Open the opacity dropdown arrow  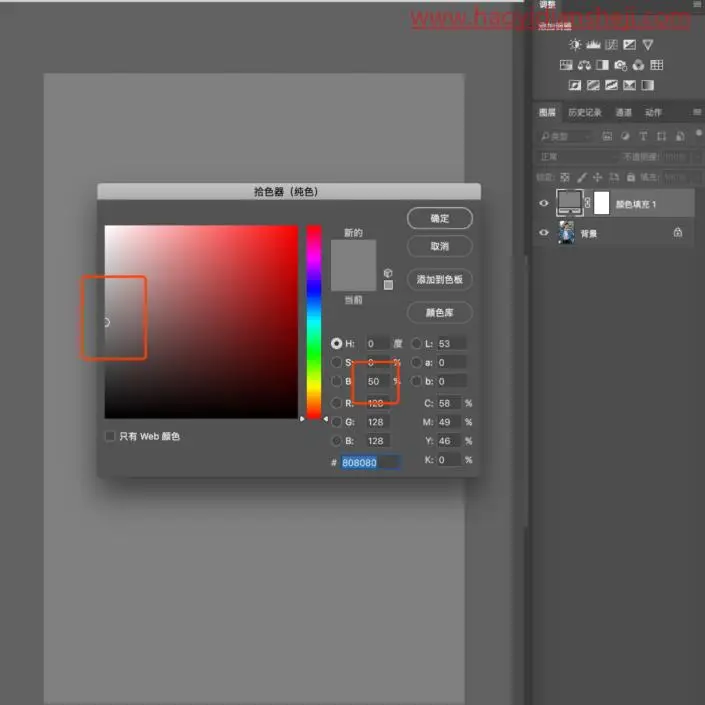point(697,156)
